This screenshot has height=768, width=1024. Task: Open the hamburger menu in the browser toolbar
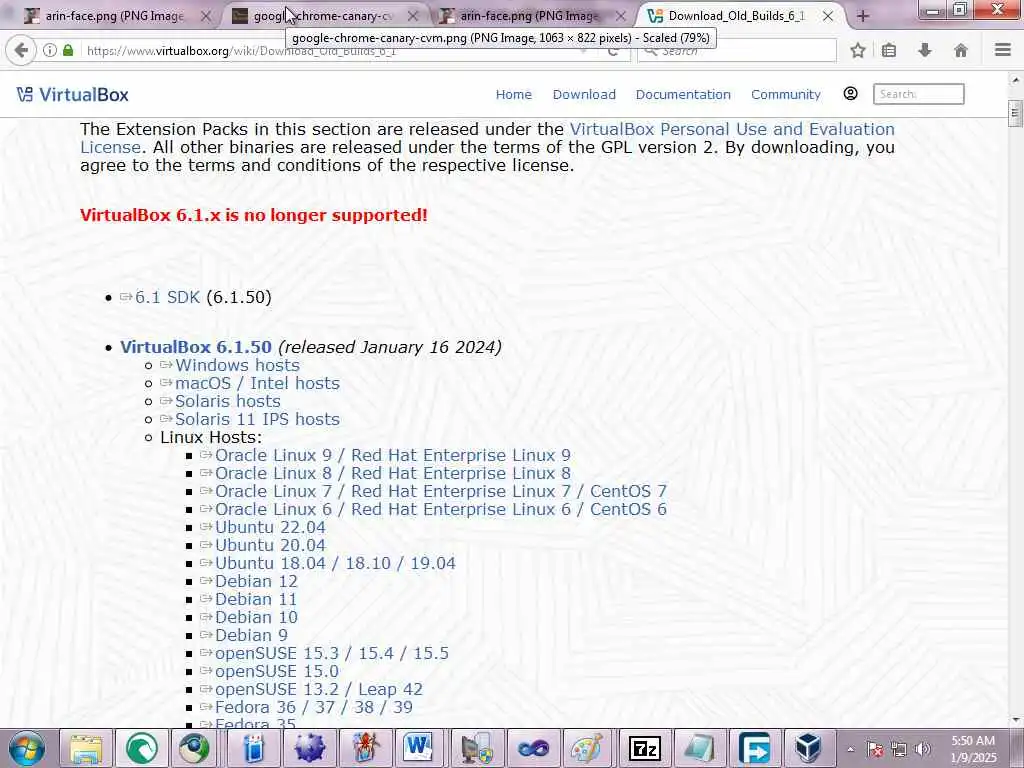[1003, 50]
